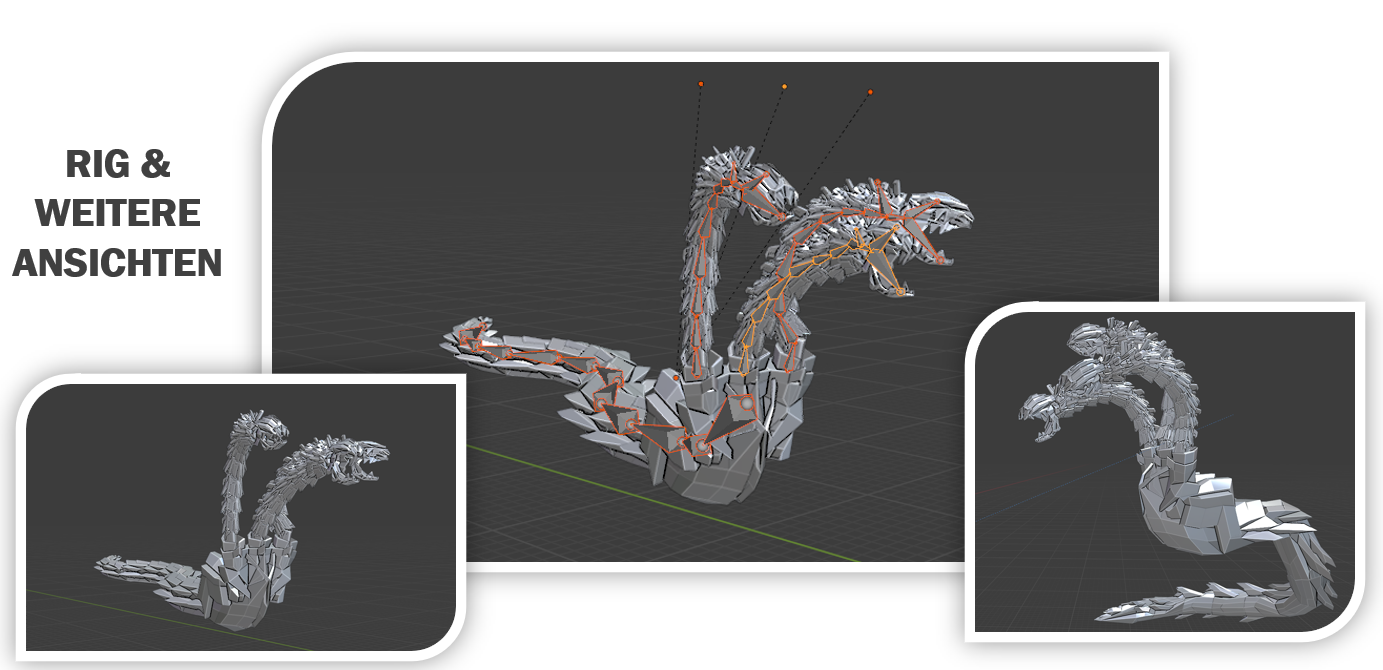
Task: Open the large rig view with orange armature
Action: [715, 311]
